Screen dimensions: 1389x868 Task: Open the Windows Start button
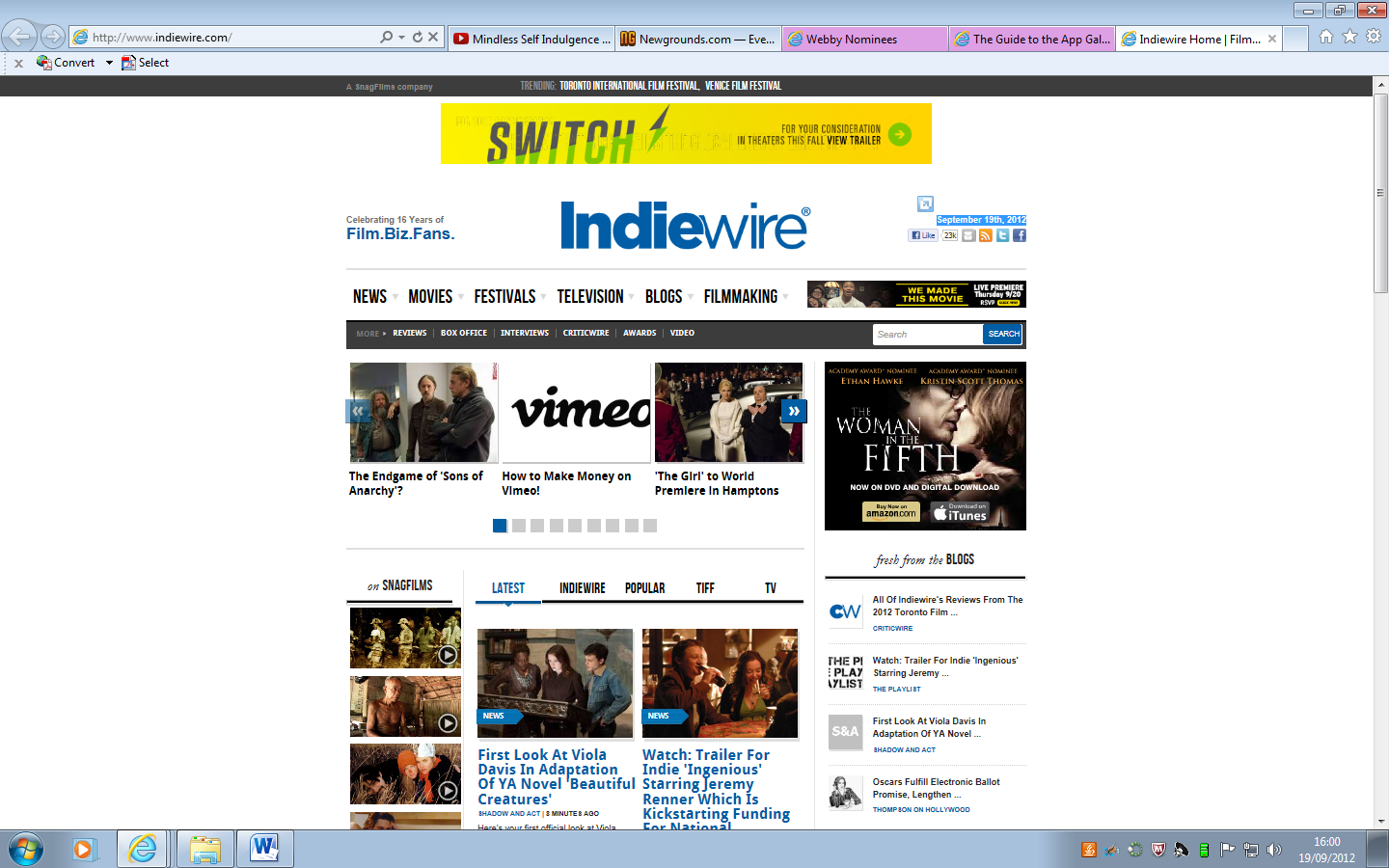[x=26, y=850]
